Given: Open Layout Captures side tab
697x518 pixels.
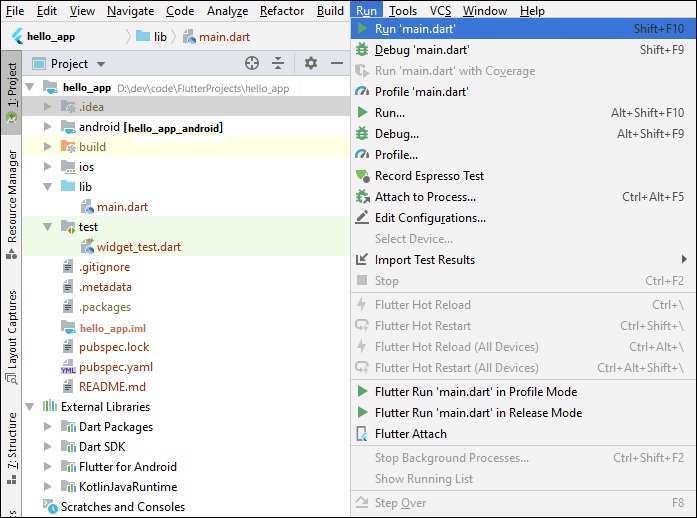Looking at the screenshot, I should click(12, 337).
